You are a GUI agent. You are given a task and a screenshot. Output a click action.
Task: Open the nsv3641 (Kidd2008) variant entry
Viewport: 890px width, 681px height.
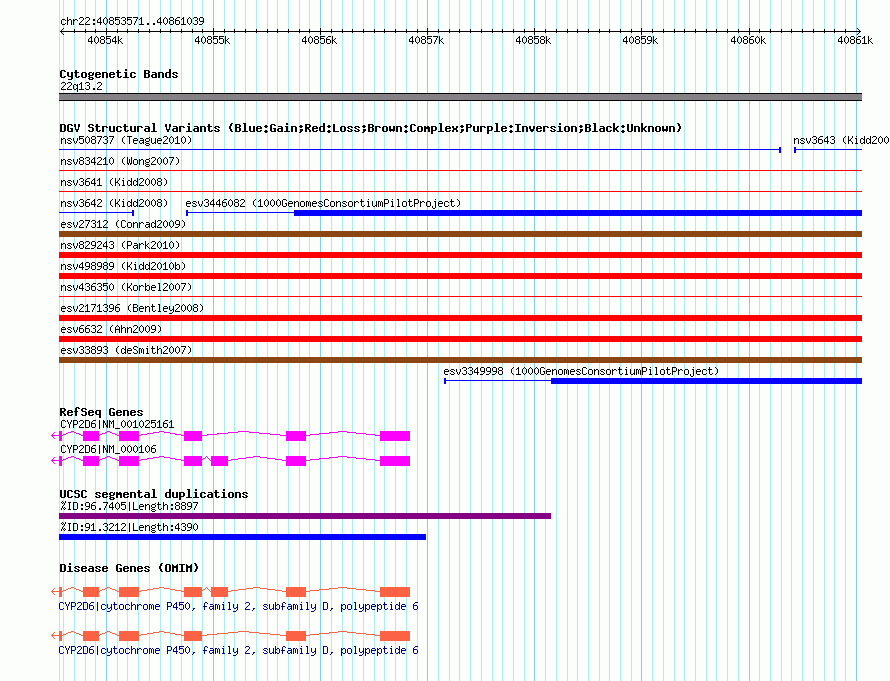tap(114, 182)
